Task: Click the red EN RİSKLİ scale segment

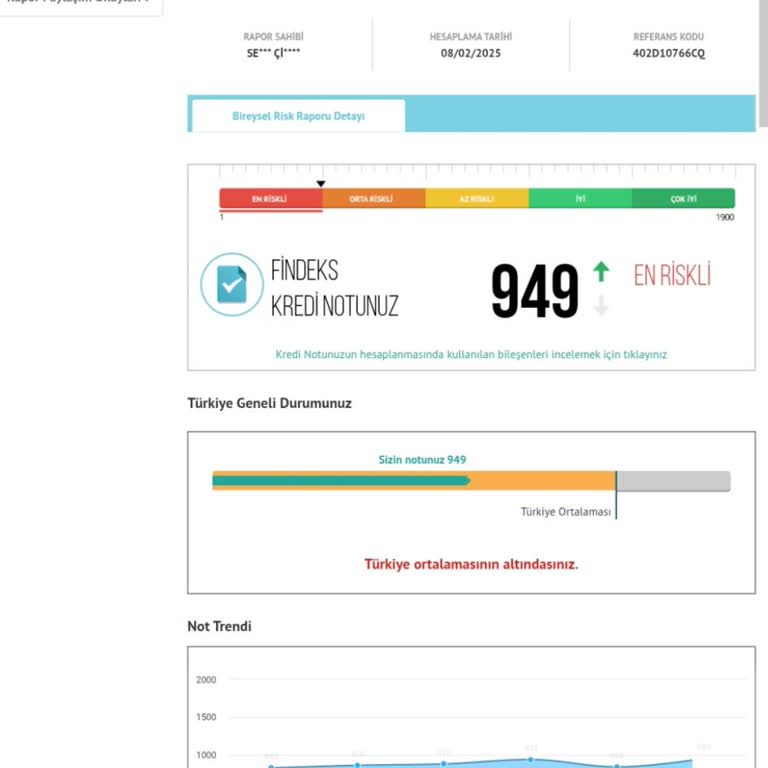Action: point(271,198)
